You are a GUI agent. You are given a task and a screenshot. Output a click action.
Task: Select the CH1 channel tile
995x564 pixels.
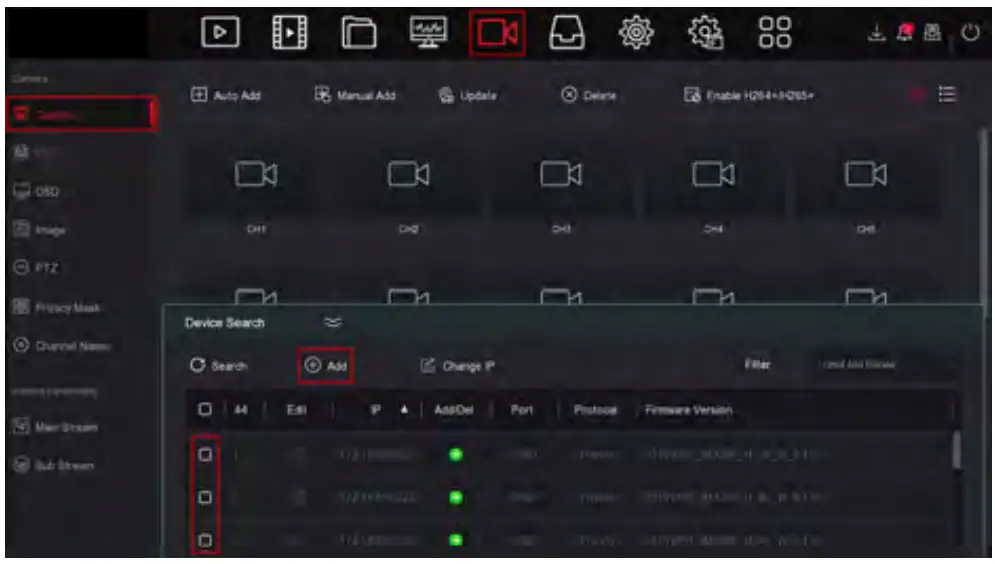(256, 184)
